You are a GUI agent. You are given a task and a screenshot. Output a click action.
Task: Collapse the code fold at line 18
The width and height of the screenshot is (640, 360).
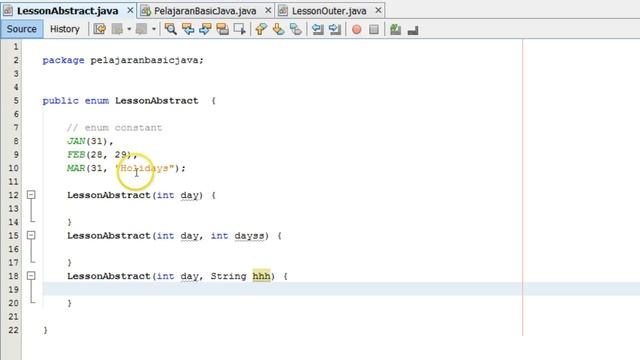[31, 276]
